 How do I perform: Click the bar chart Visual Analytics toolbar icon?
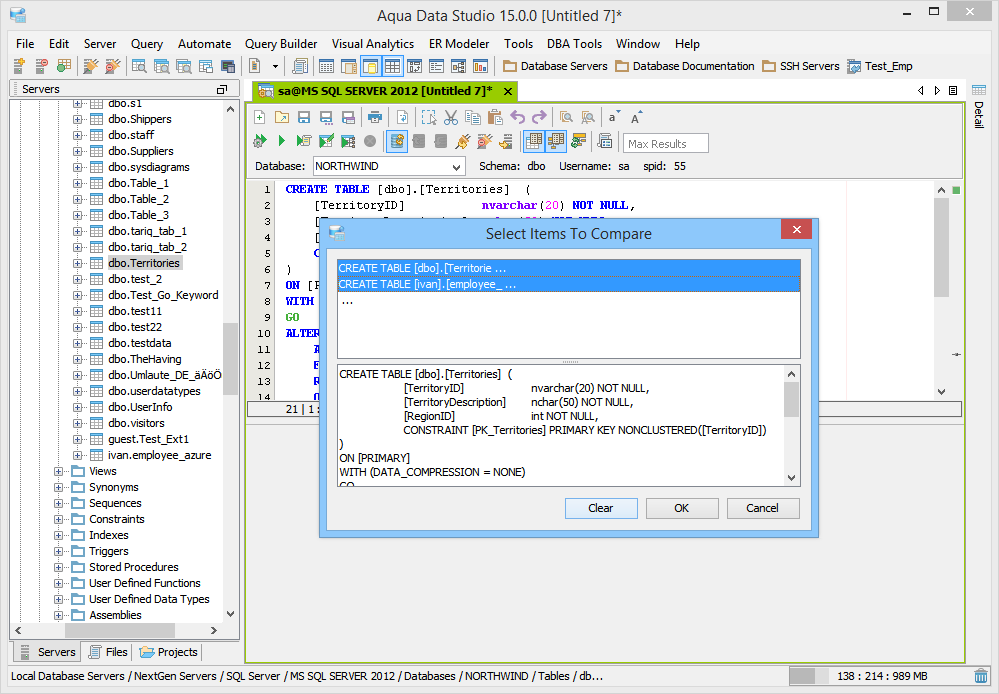[x=480, y=66]
